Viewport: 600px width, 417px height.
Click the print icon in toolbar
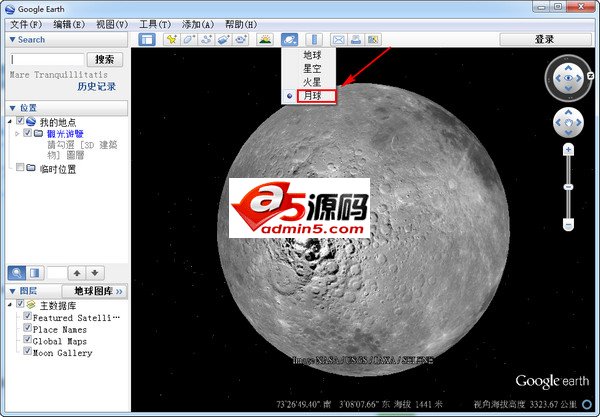coord(356,40)
